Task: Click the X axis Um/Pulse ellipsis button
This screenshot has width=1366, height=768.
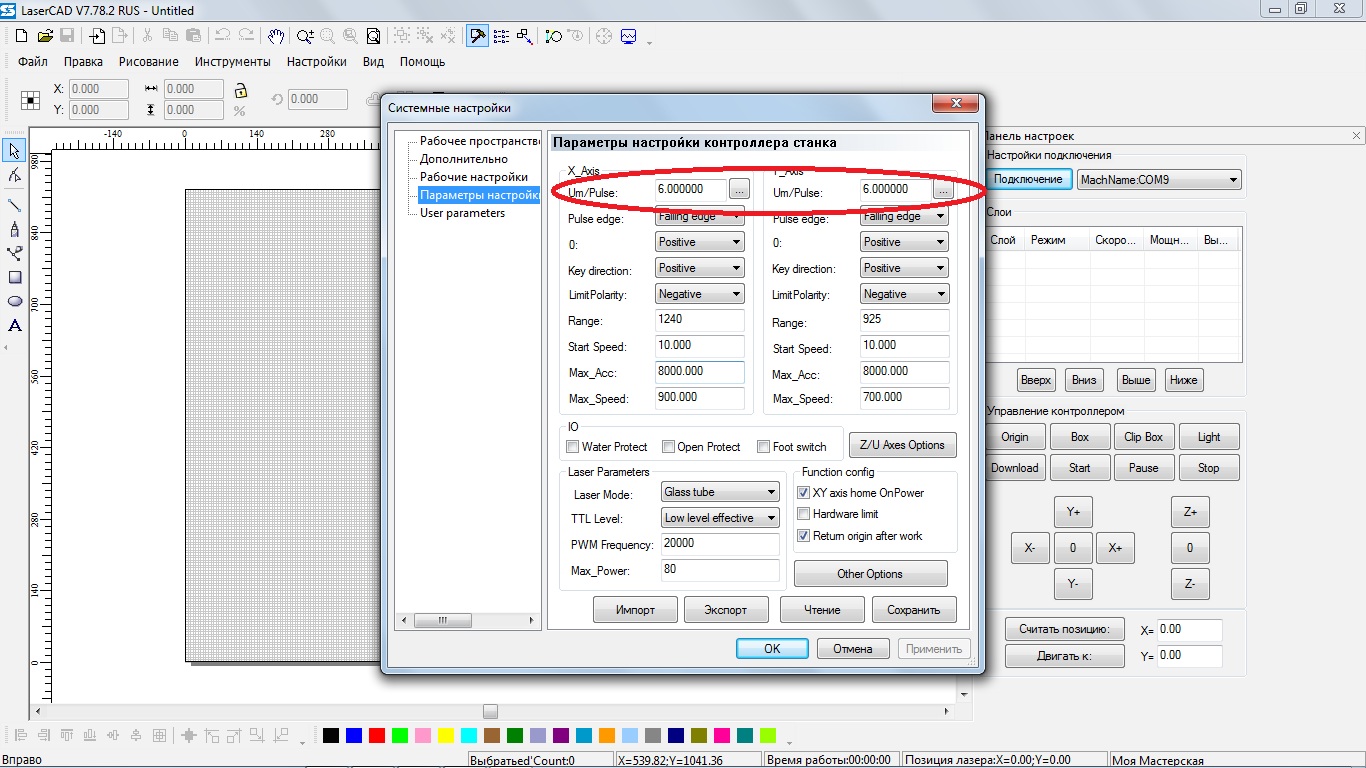Action: coord(739,188)
